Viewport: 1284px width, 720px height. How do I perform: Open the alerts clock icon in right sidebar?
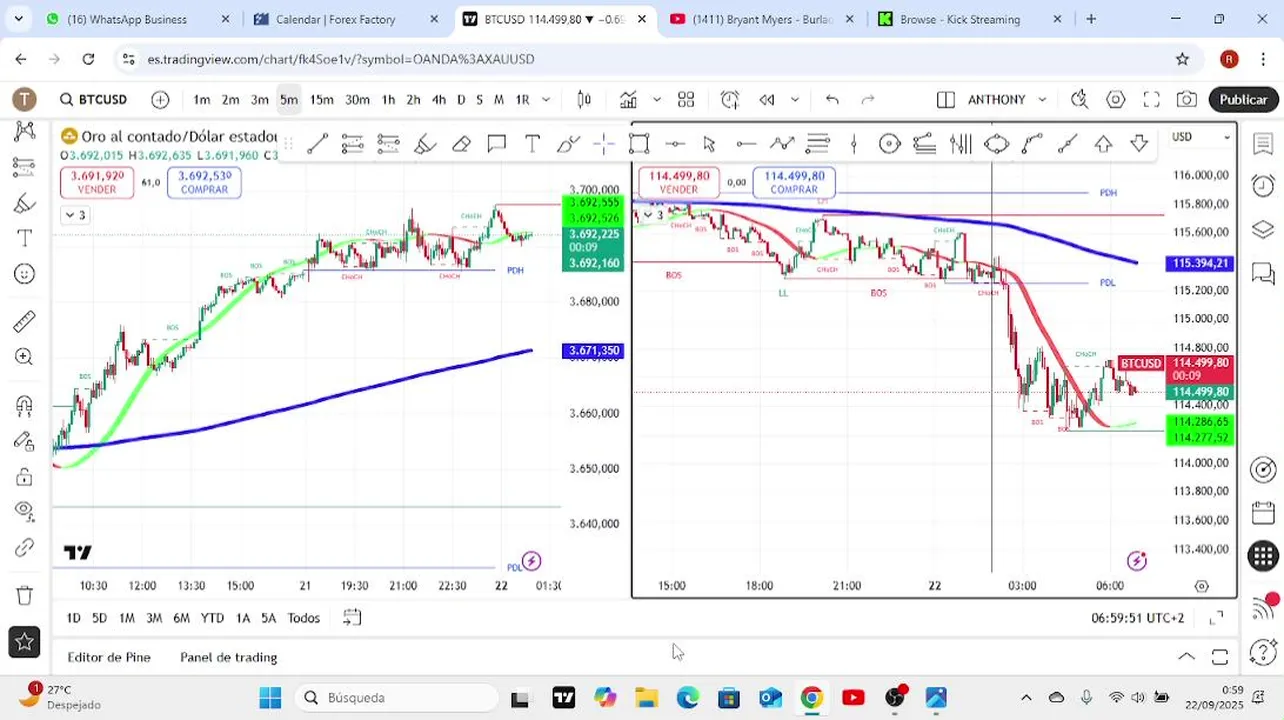point(1263,186)
